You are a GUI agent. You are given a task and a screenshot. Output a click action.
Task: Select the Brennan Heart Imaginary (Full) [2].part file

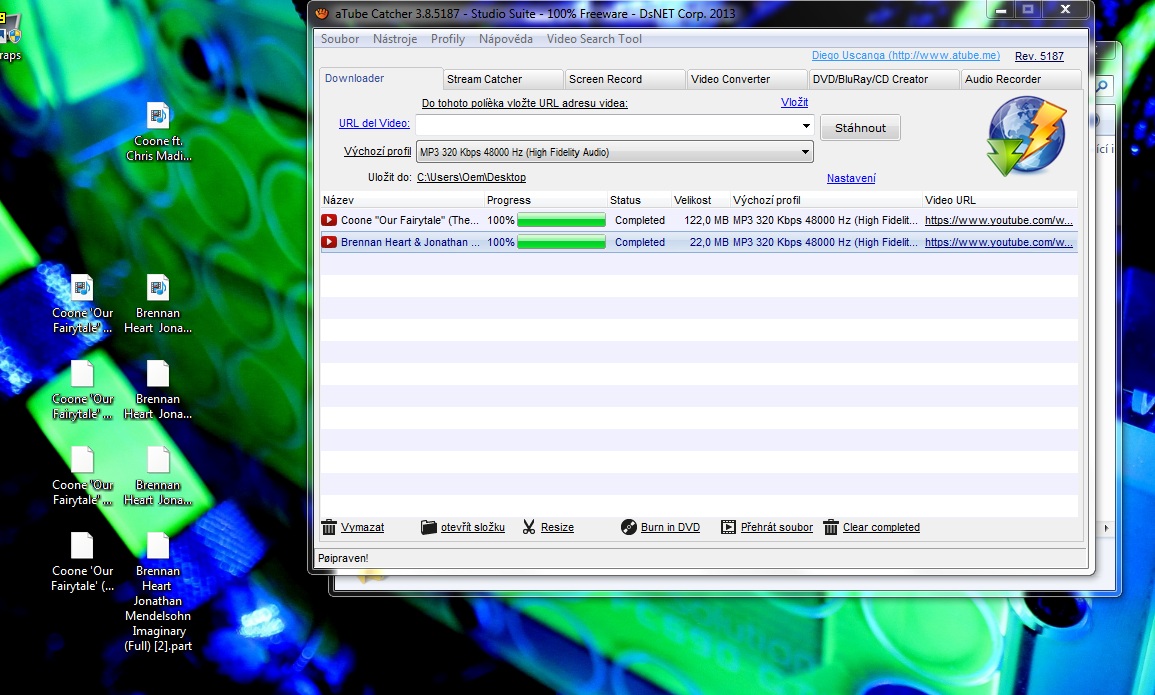click(x=158, y=593)
